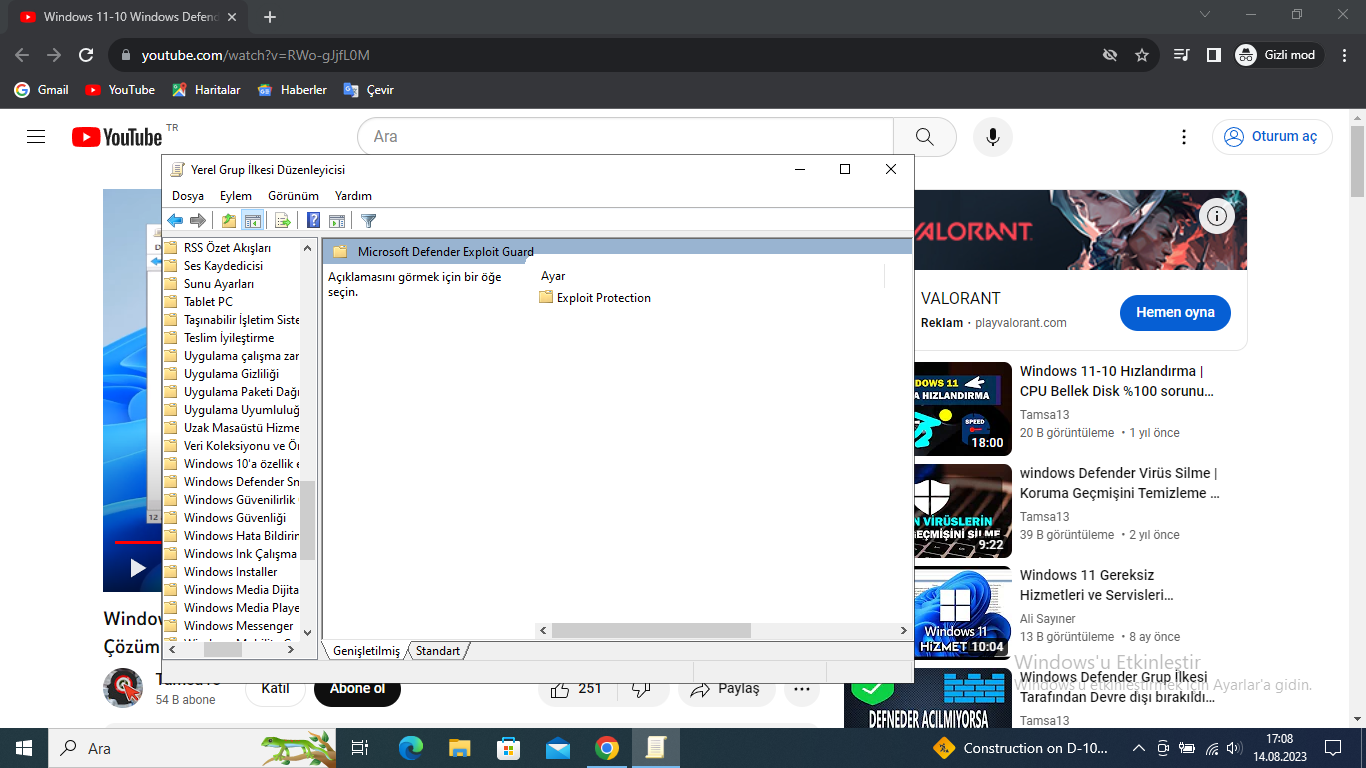Click the Hemen oyna ad button

[x=1175, y=312]
